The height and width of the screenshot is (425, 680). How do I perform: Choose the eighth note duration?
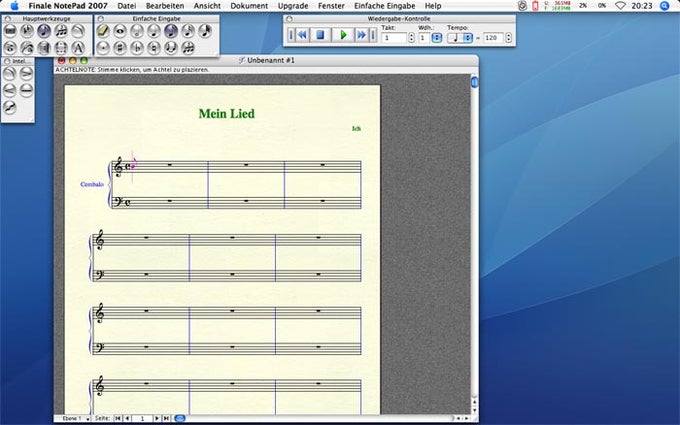tap(171, 31)
